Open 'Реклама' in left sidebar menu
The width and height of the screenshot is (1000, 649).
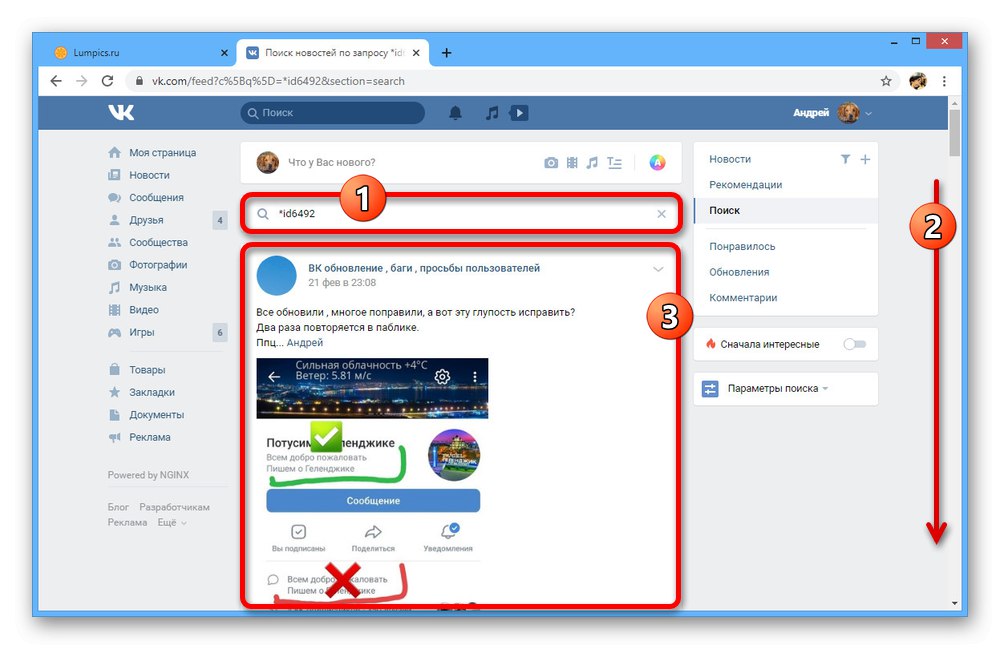point(150,437)
